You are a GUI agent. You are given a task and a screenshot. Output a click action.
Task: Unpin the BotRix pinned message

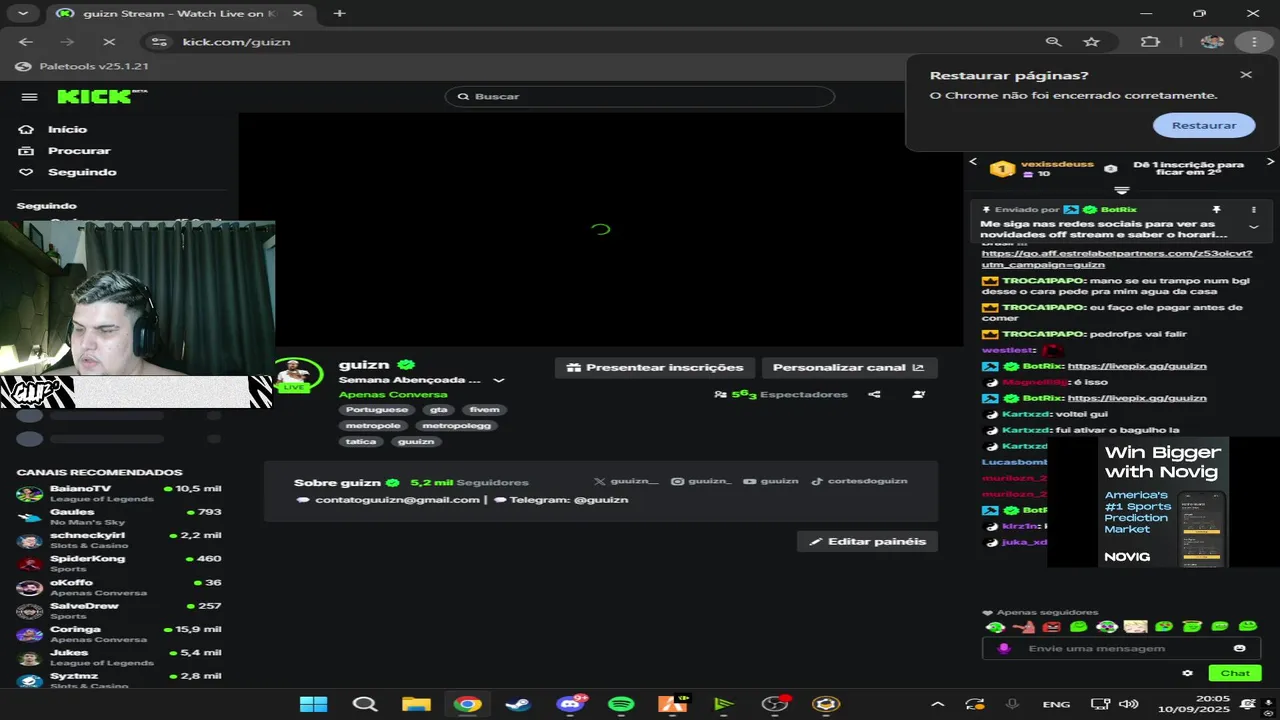pos(1217,210)
